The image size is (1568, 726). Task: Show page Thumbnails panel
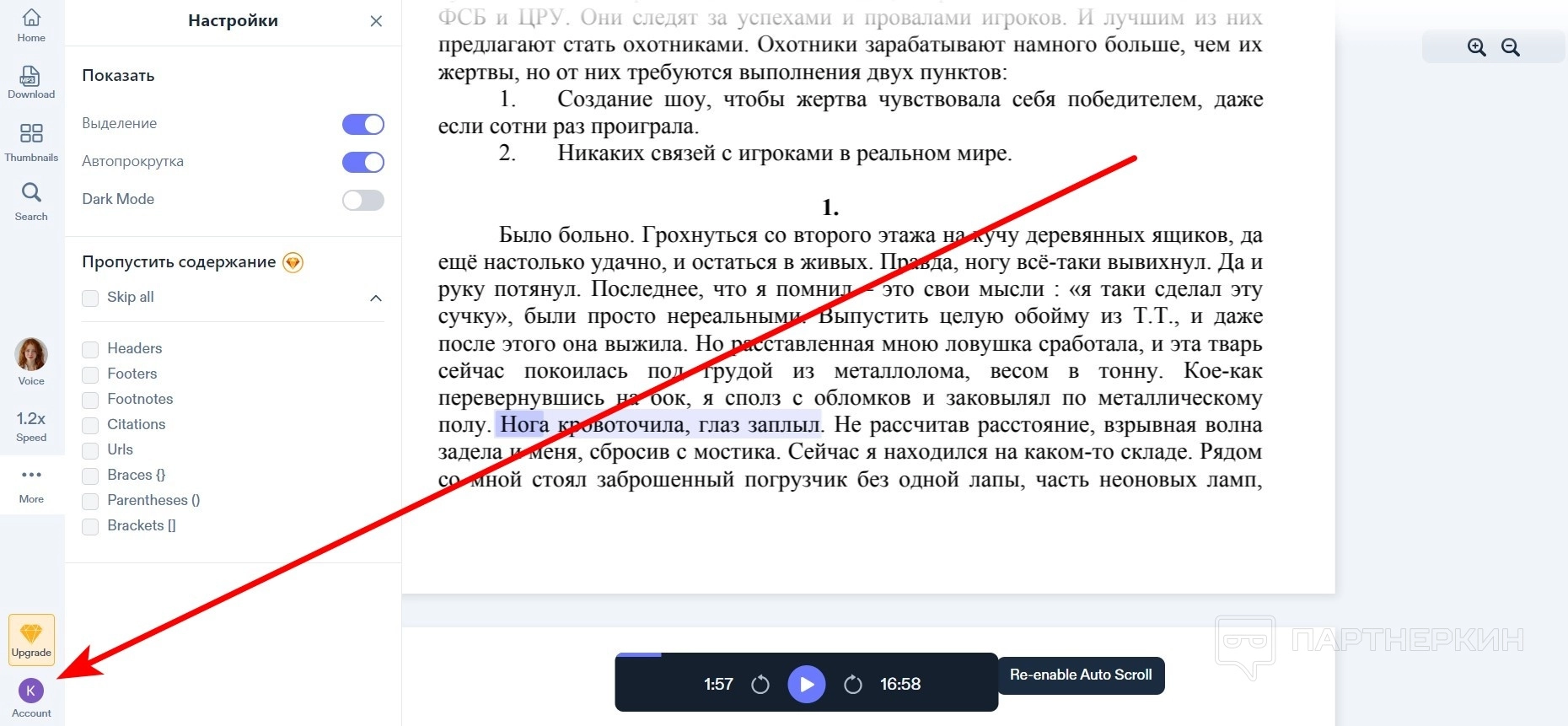click(x=31, y=142)
